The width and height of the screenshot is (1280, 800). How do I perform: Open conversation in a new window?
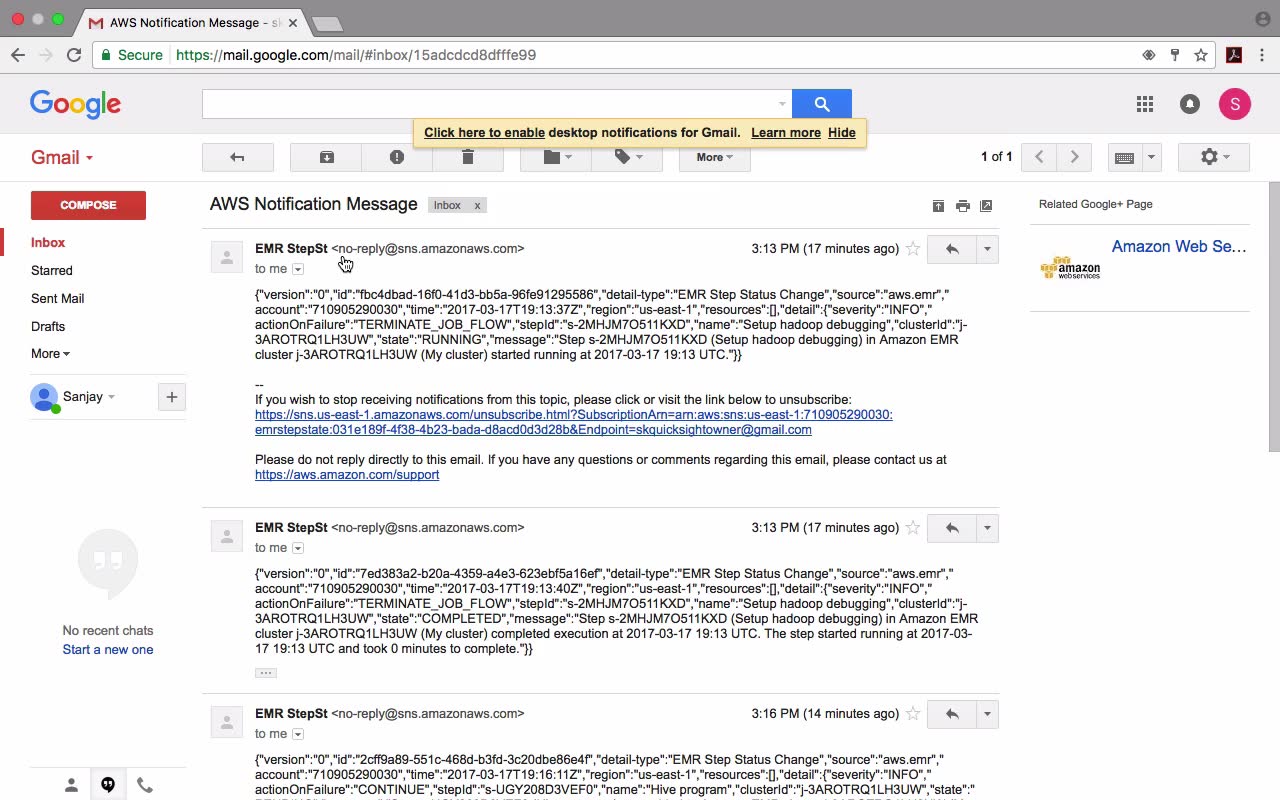(x=986, y=206)
